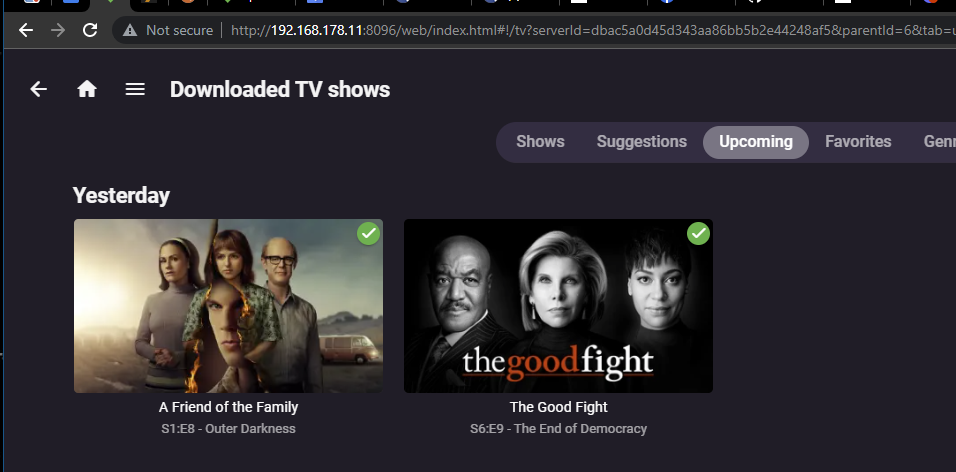Click The Good Fight poster thumbnail
The image size is (956, 472).
pyautogui.click(x=558, y=306)
